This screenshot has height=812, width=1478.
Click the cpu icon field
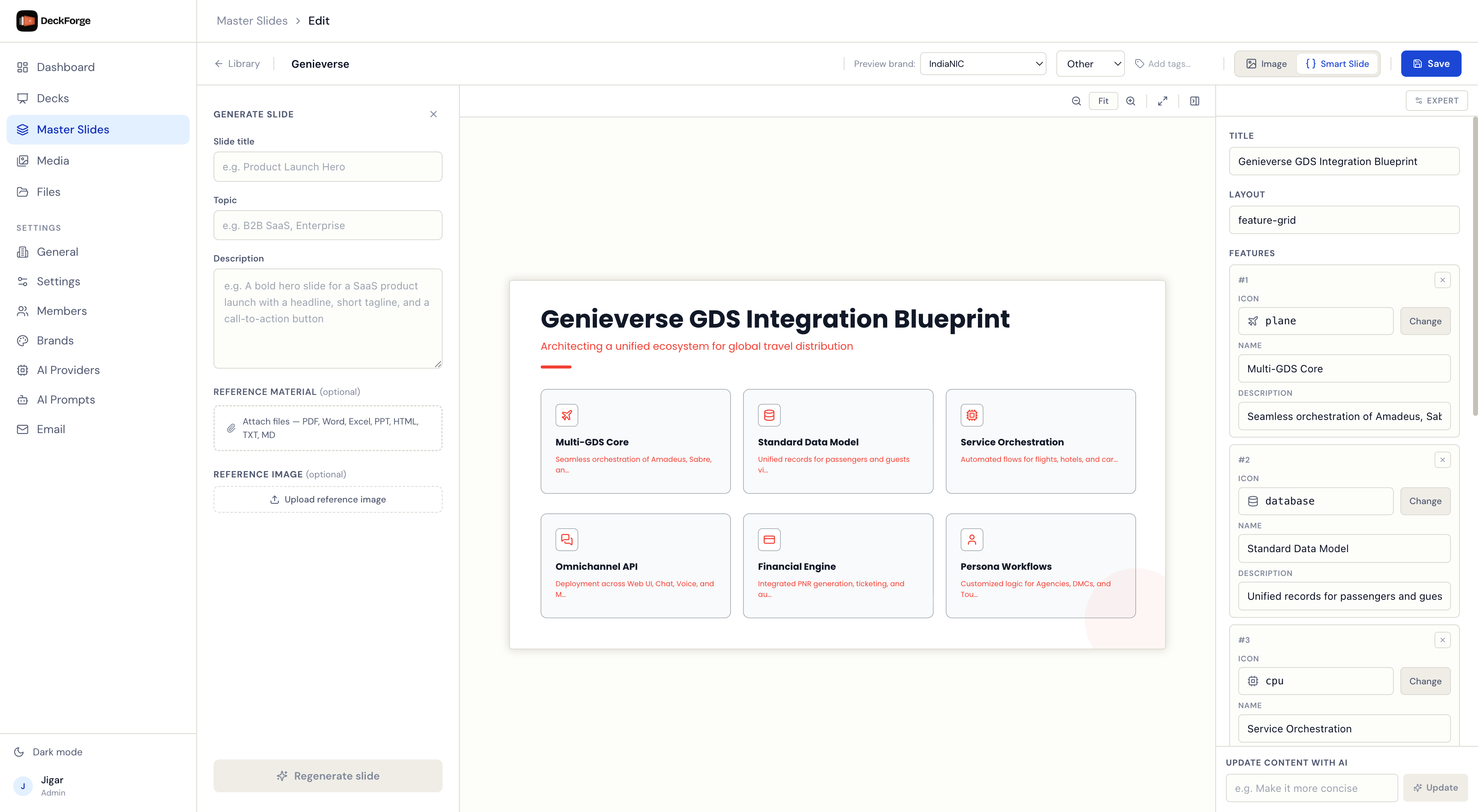point(1316,681)
